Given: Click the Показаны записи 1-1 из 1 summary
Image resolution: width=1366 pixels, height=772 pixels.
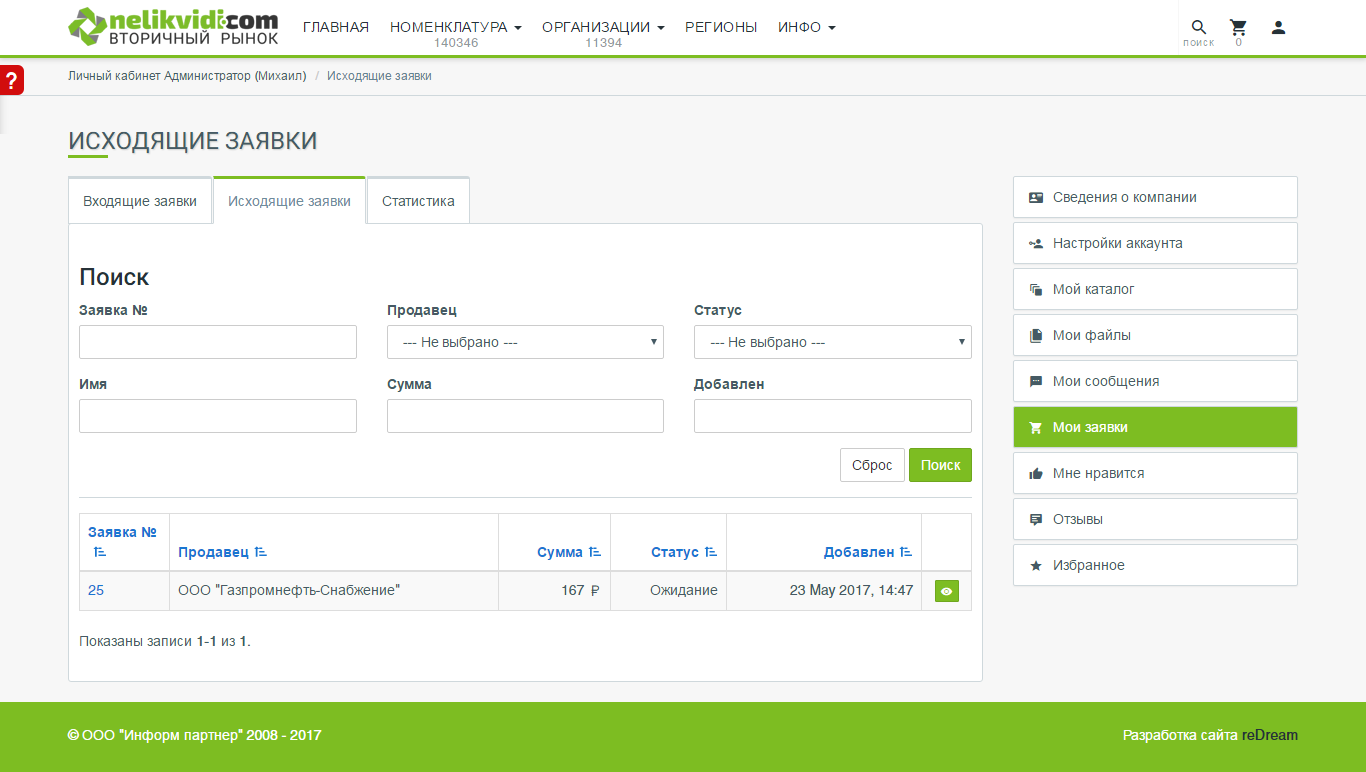Looking at the screenshot, I should click(x=165, y=641).
